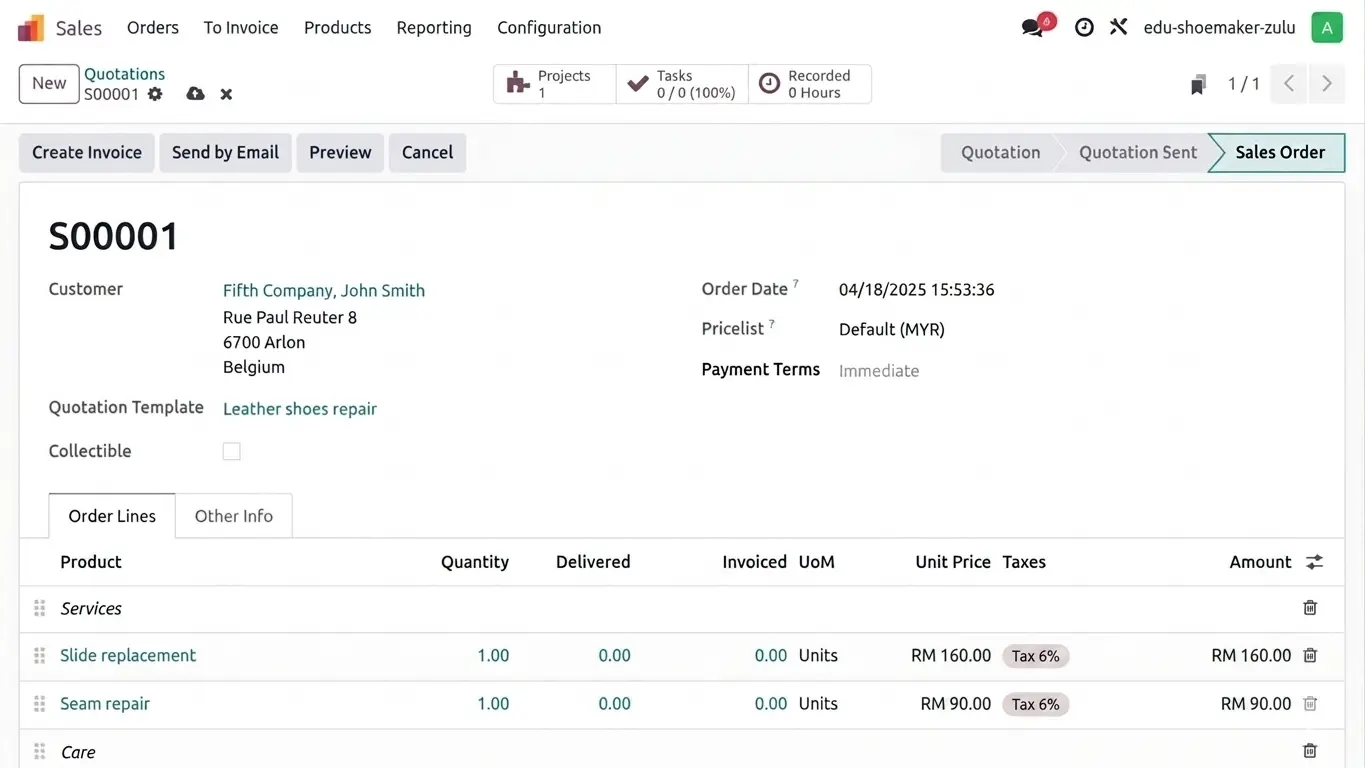Screen dimensions: 1365x768
Task: Open the chat messages icon
Action: tap(1033, 27)
